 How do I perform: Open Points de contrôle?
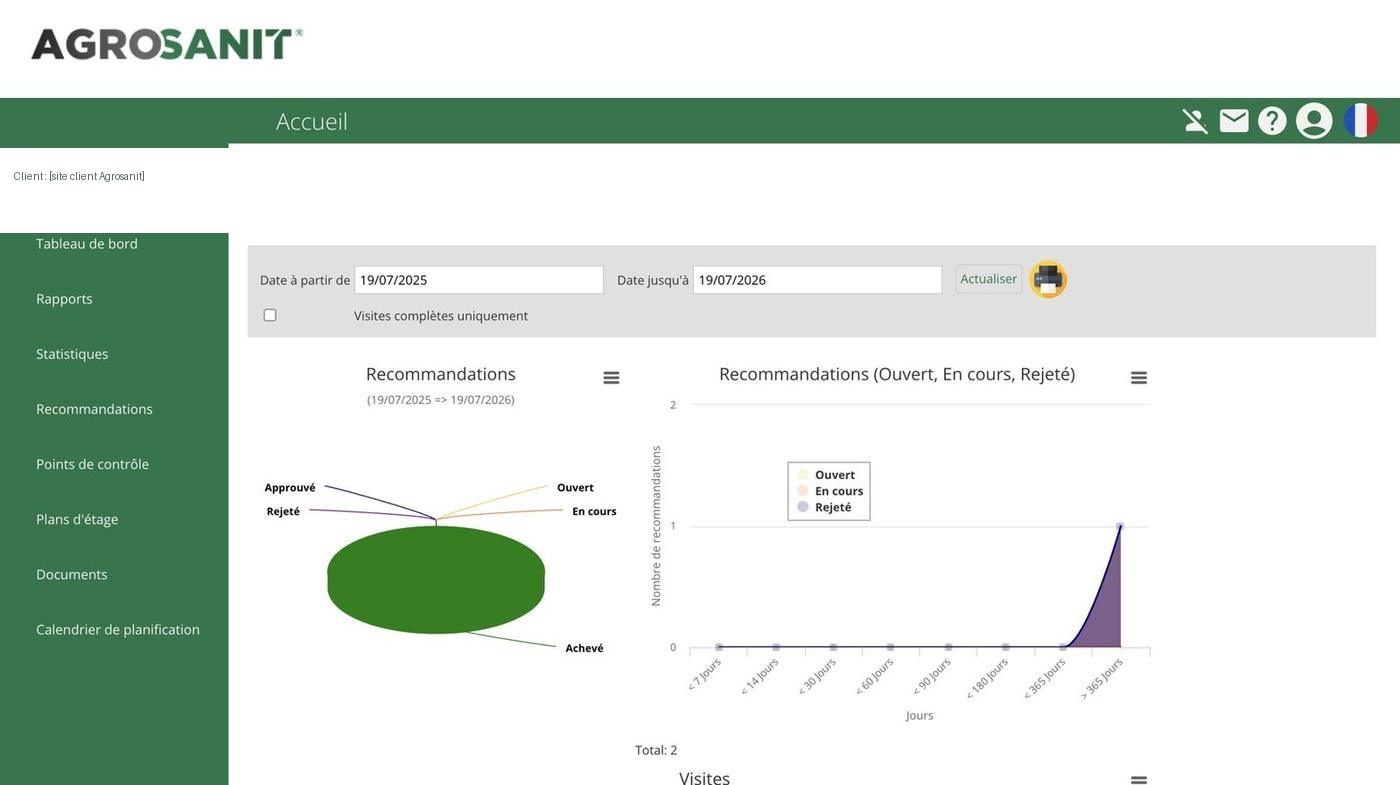coord(92,464)
